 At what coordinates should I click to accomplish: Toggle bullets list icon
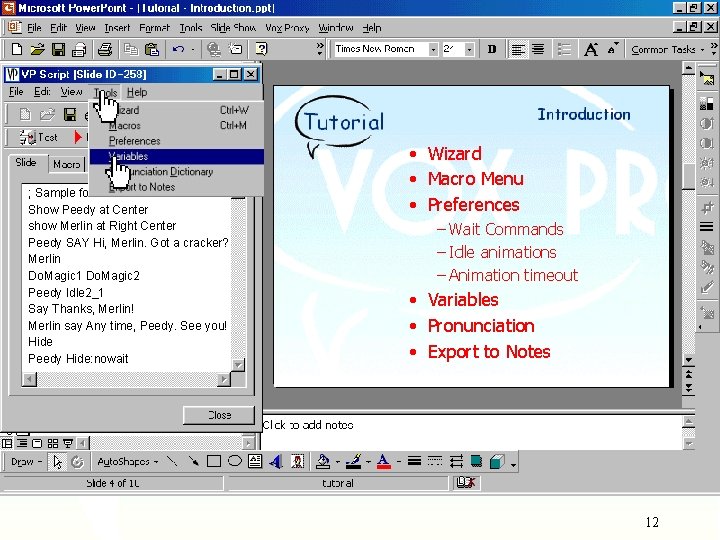(x=564, y=49)
